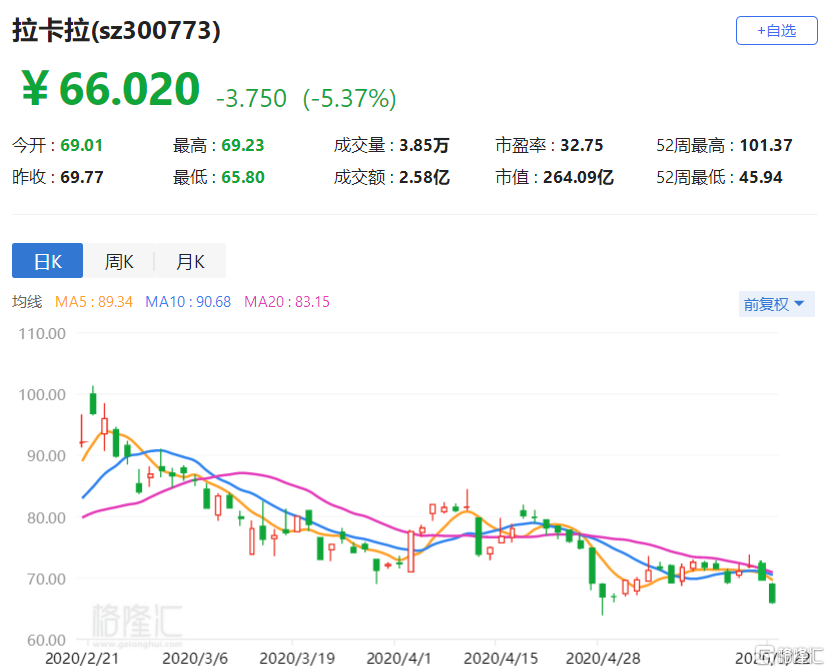The width and height of the screenshot is (830, 672).
Task: Click the 2020/4/15 date axis label
Action: [501, 659]
